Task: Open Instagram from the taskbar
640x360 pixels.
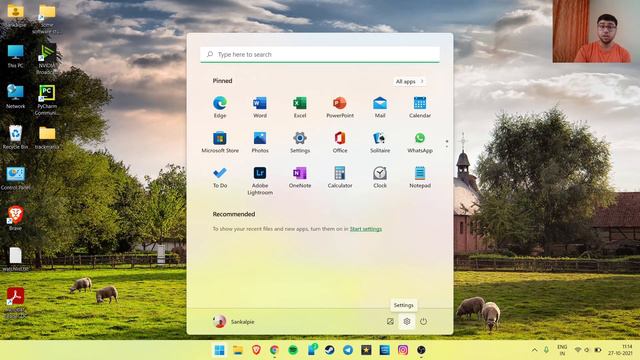Action: click(x=403, y=350)
